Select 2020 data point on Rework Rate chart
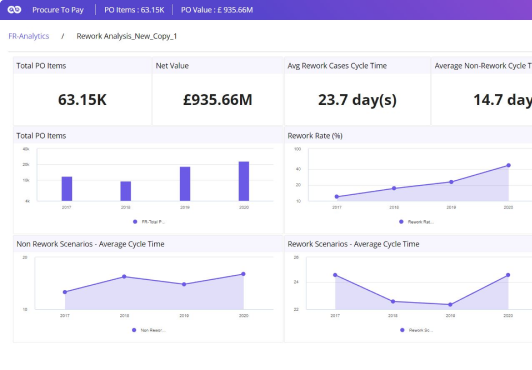532x370 pixels. click(508, 165)
